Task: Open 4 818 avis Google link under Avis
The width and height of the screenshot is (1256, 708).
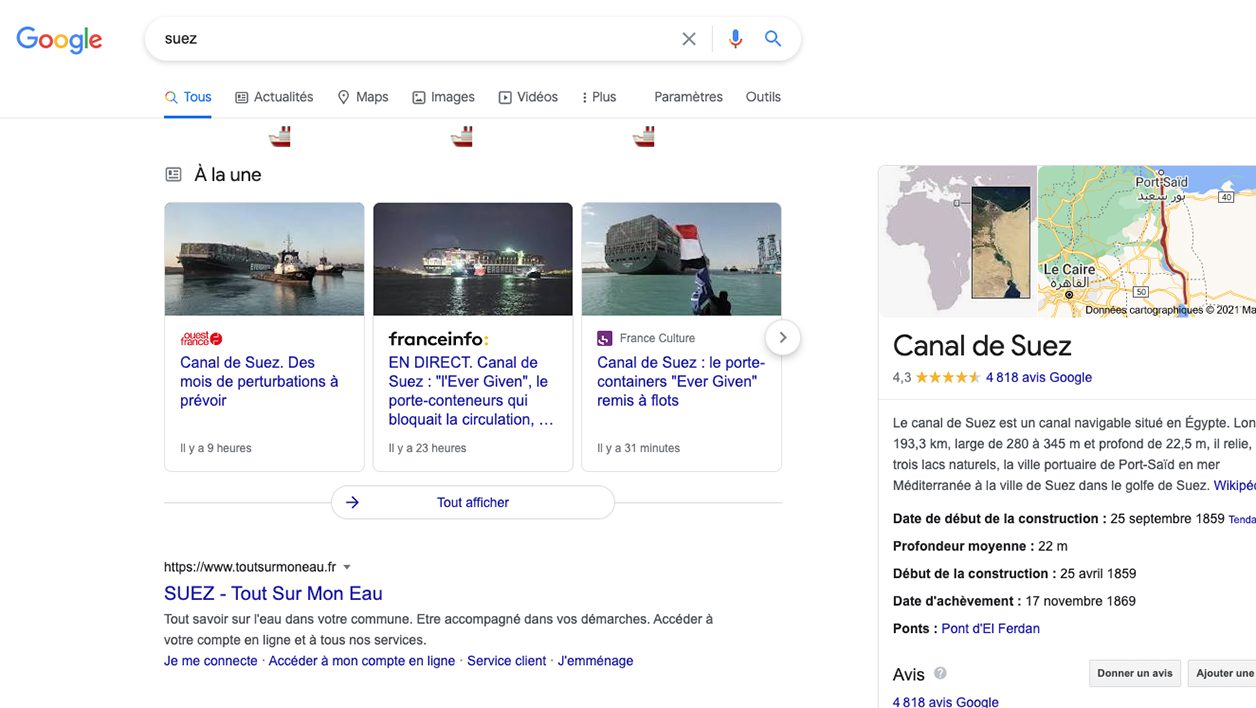Action: pos(946,702)
